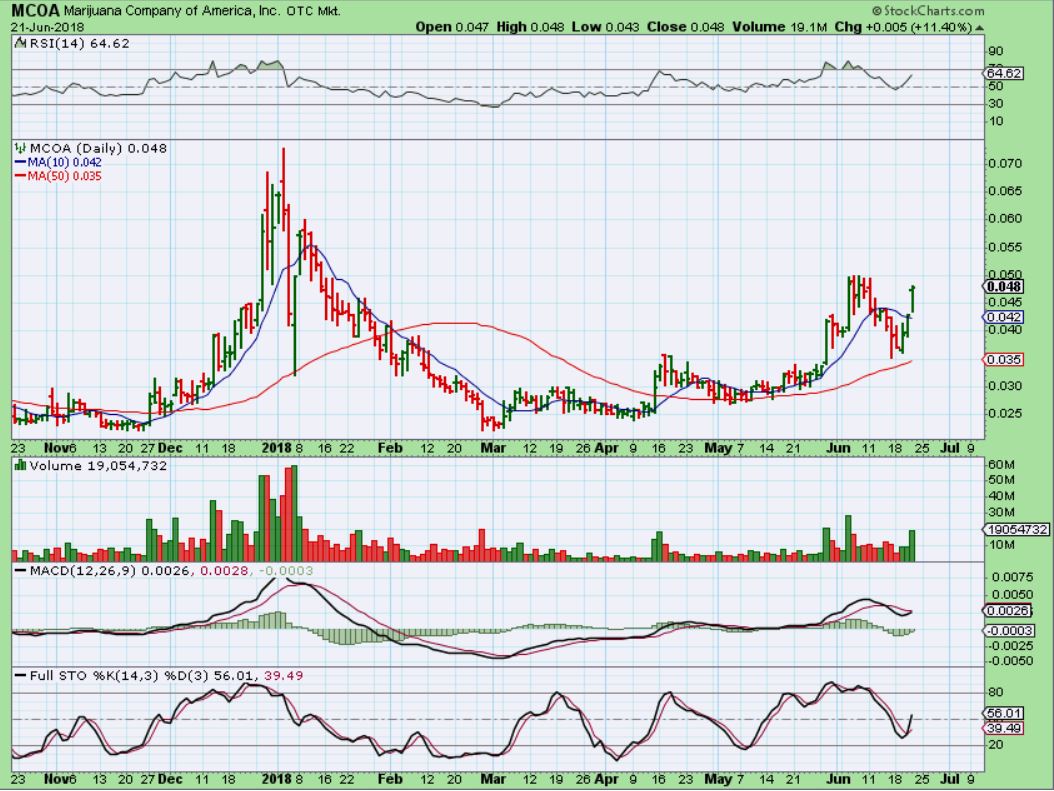The image size is (1054, 791).
Task: Click the boxed 64.62 RSI axis label
Action: pos(1004,73)
